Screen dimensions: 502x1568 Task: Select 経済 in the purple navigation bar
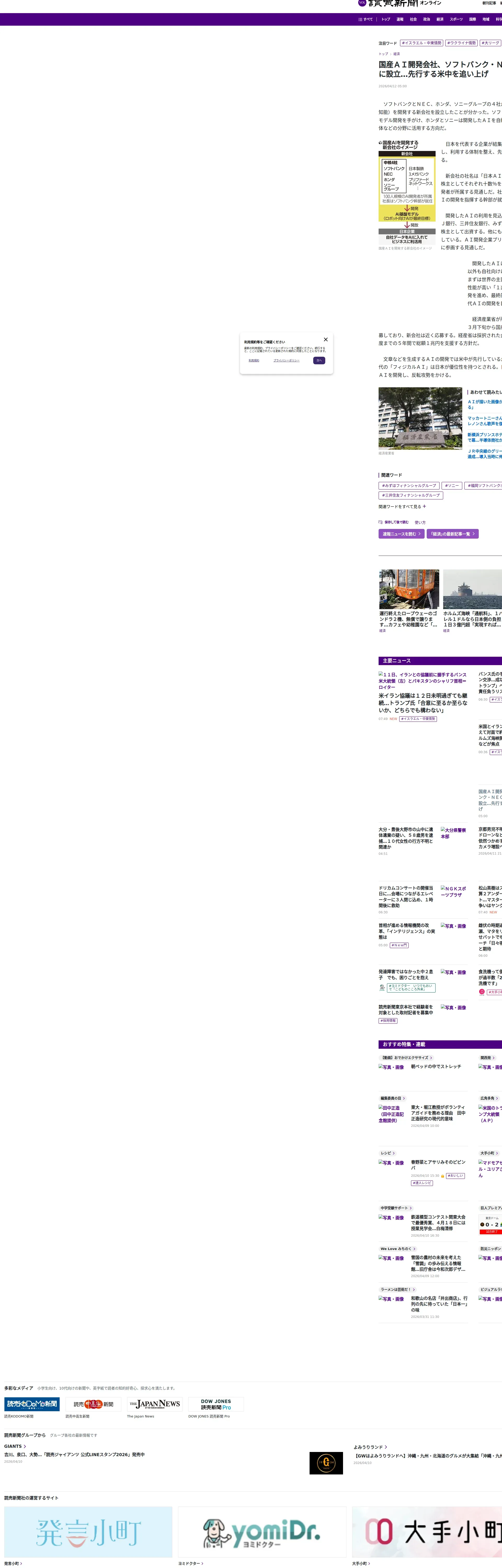[440, 20]
